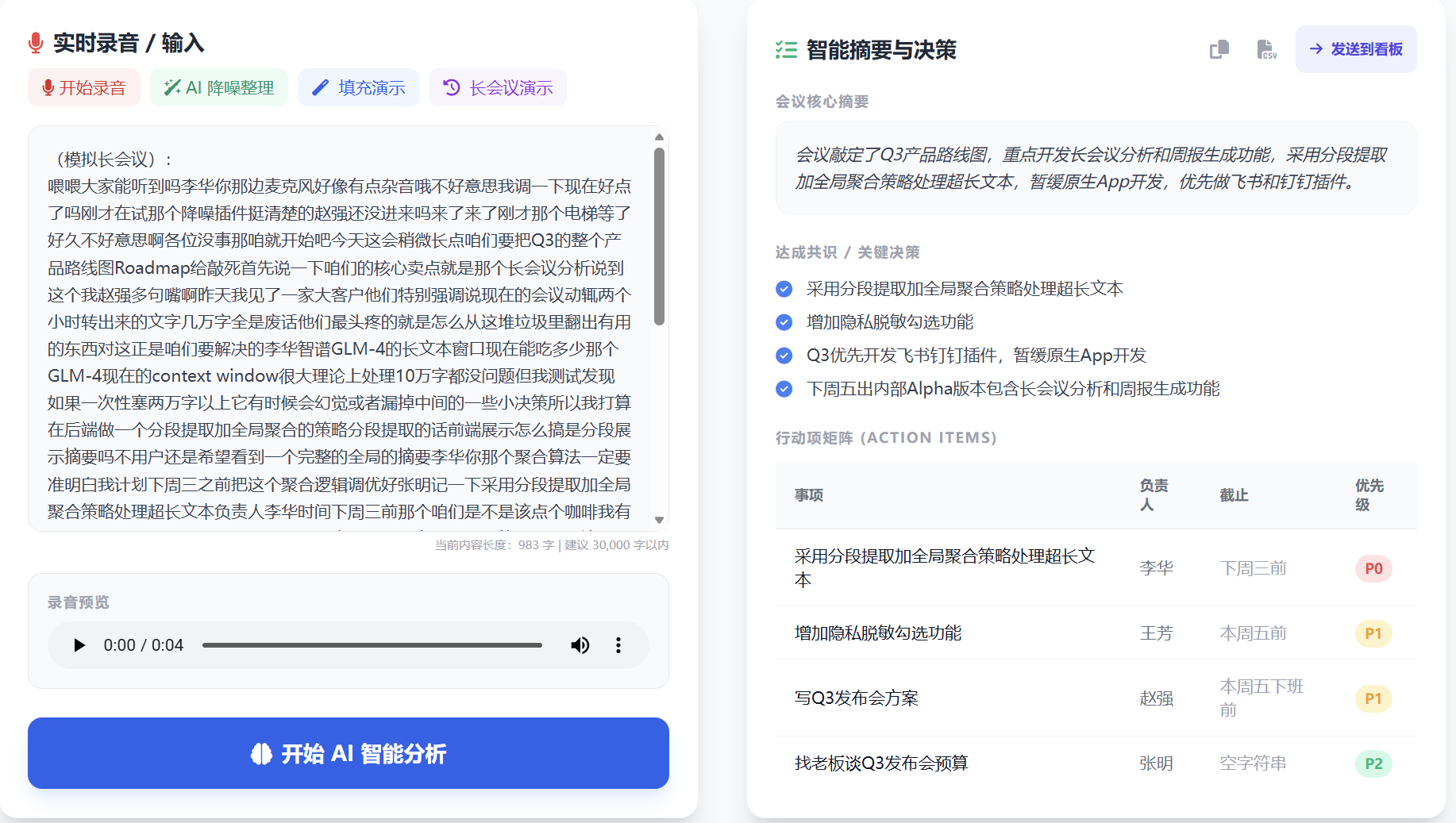This screenshot has width=1456, height=823.
Task: Click the red microphone icon beside 实时录音
Action: pyautogui.click(x=36, y=43)
